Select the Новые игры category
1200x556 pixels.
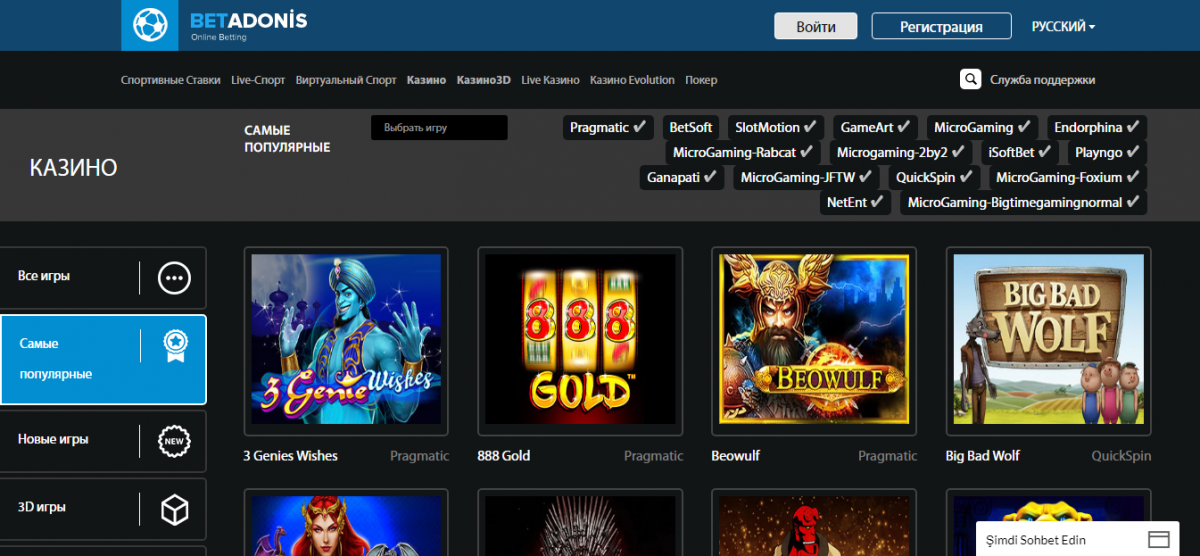[x=103, y=440]
